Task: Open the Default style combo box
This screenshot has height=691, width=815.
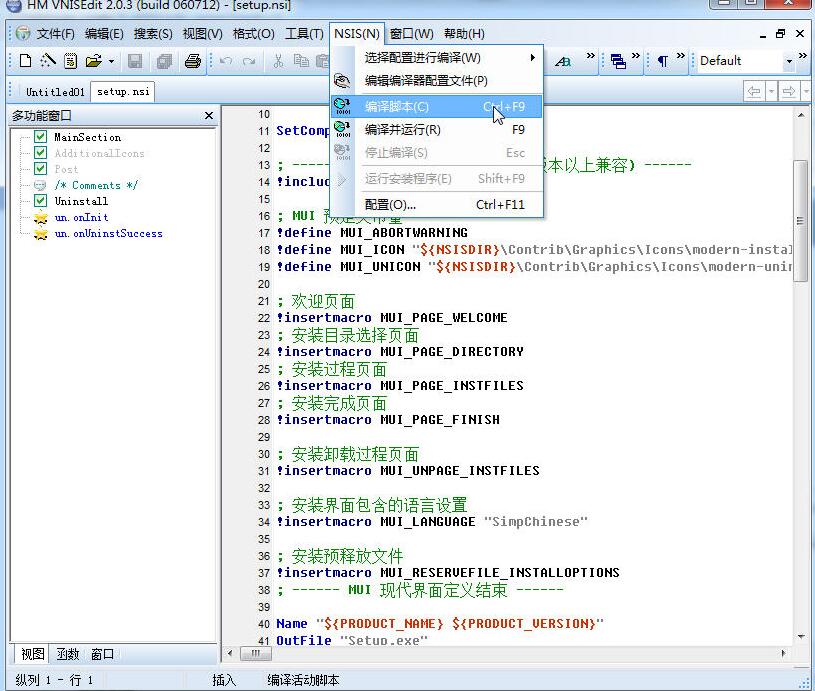Action: [x=746, y=61]
